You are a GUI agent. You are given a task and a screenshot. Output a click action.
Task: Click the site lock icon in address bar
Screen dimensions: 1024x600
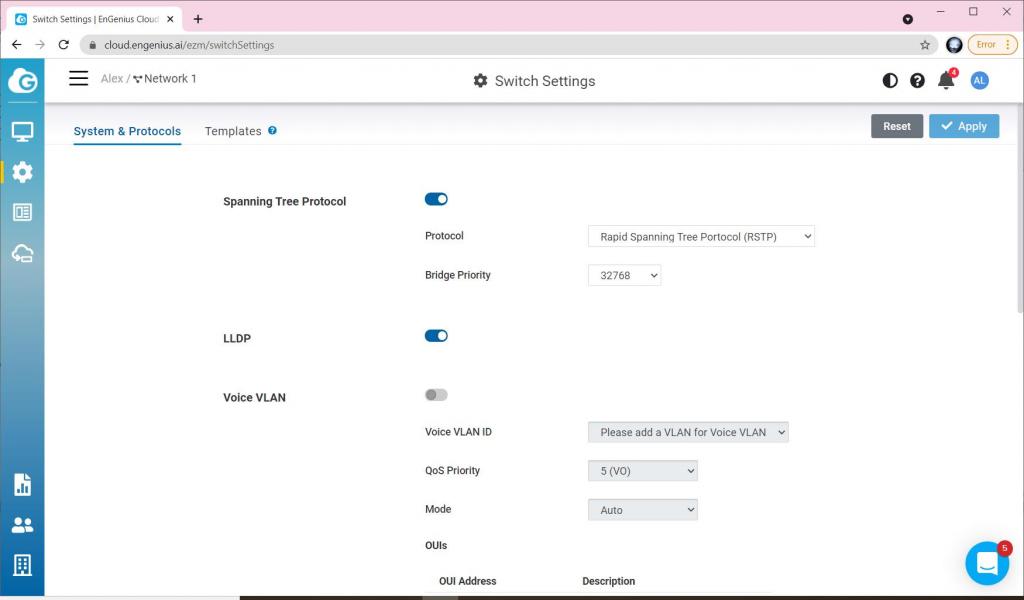(x=93, y=45)
